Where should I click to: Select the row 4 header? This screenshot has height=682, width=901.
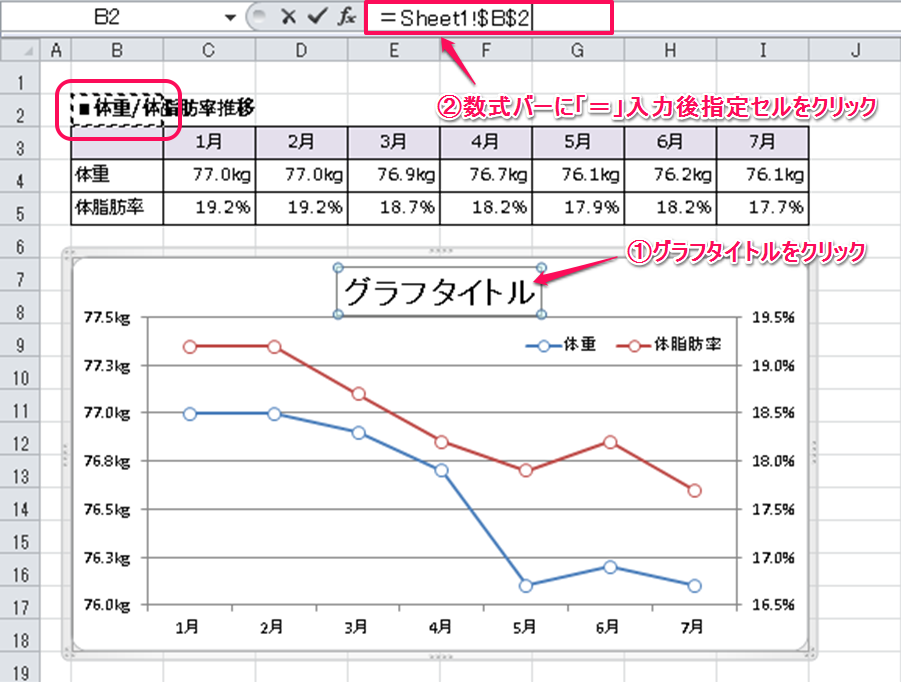(x=19, y=176)
